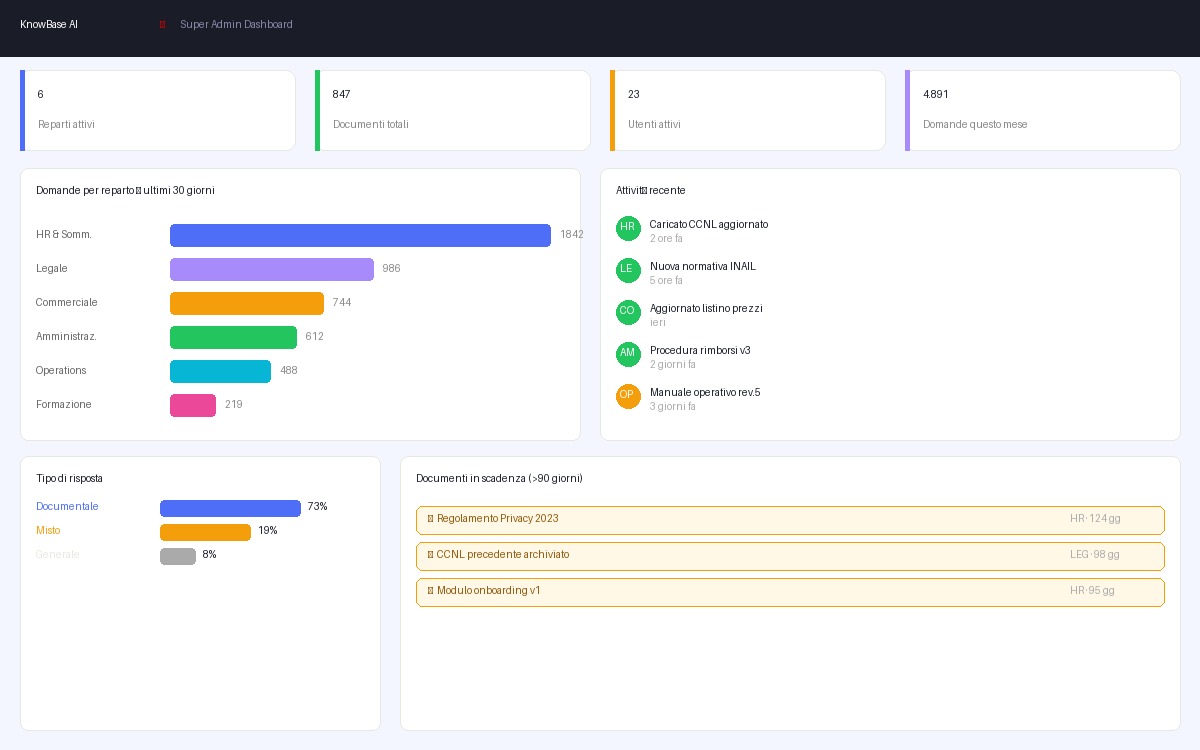Click the red alert icon beside Super Admin Dashboard
Viewport: 1200px width, 750px height.
pos(163,24)
